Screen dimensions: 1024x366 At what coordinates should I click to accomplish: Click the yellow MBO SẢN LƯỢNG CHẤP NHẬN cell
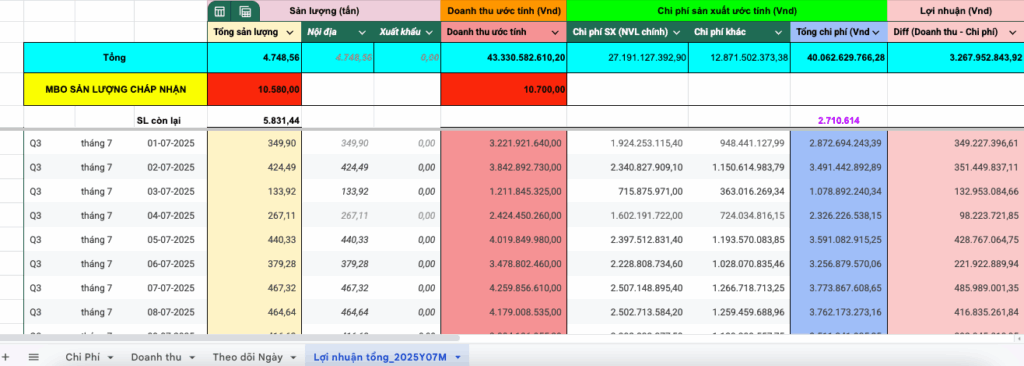[x=116, y=89]
